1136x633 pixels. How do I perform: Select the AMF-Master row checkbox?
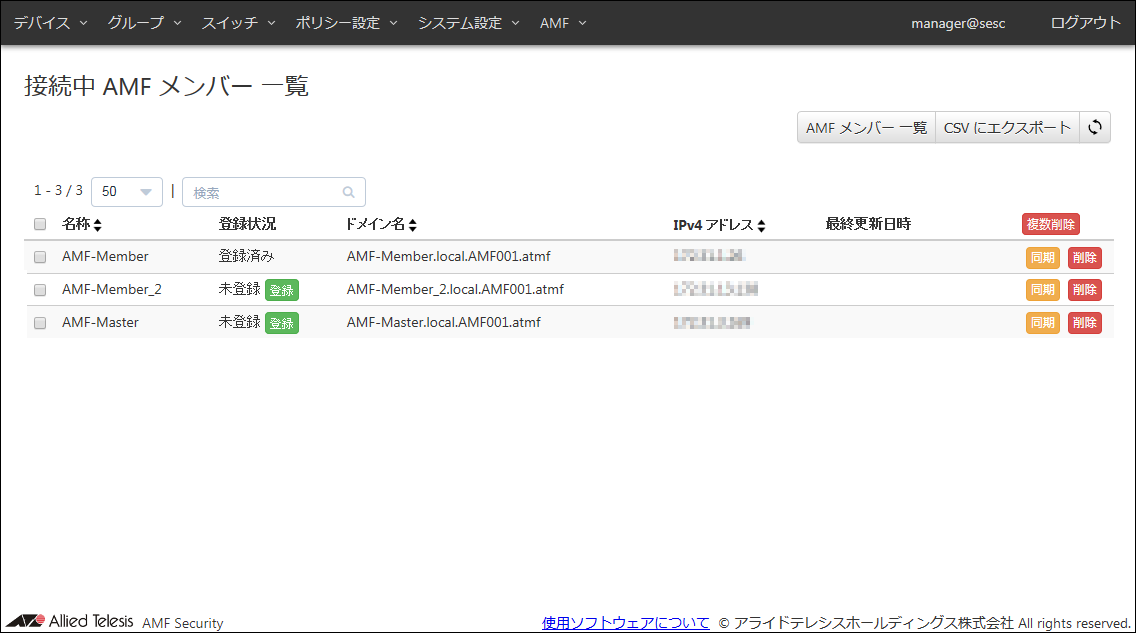click(x=40, y=323)
